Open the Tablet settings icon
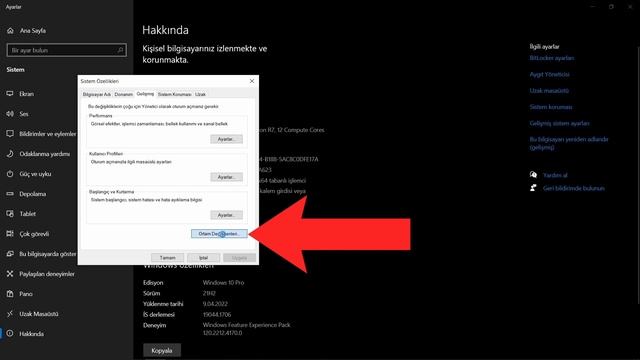Image resolution: width=640 pixels, height=360 pixels. (10, 214)
